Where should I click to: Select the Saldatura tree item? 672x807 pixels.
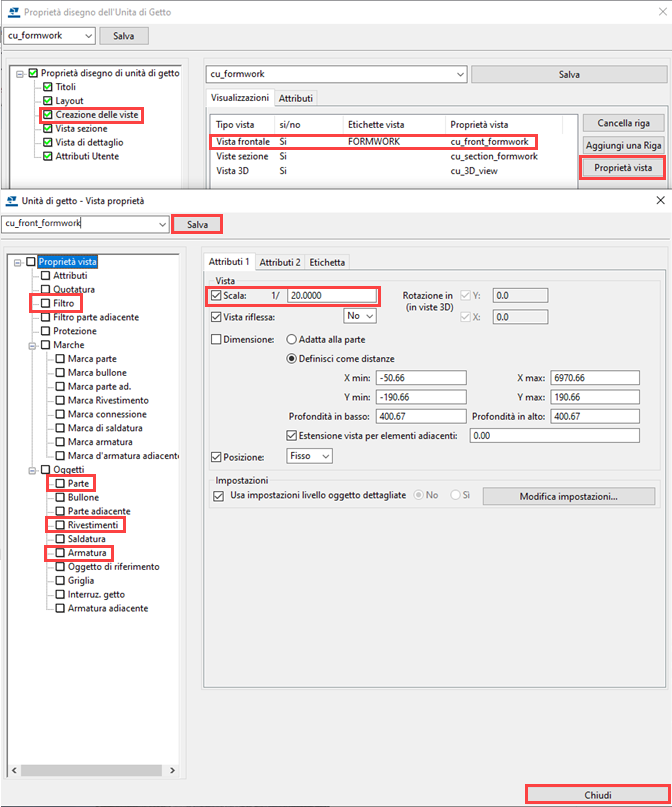click(x=87, y=539)
